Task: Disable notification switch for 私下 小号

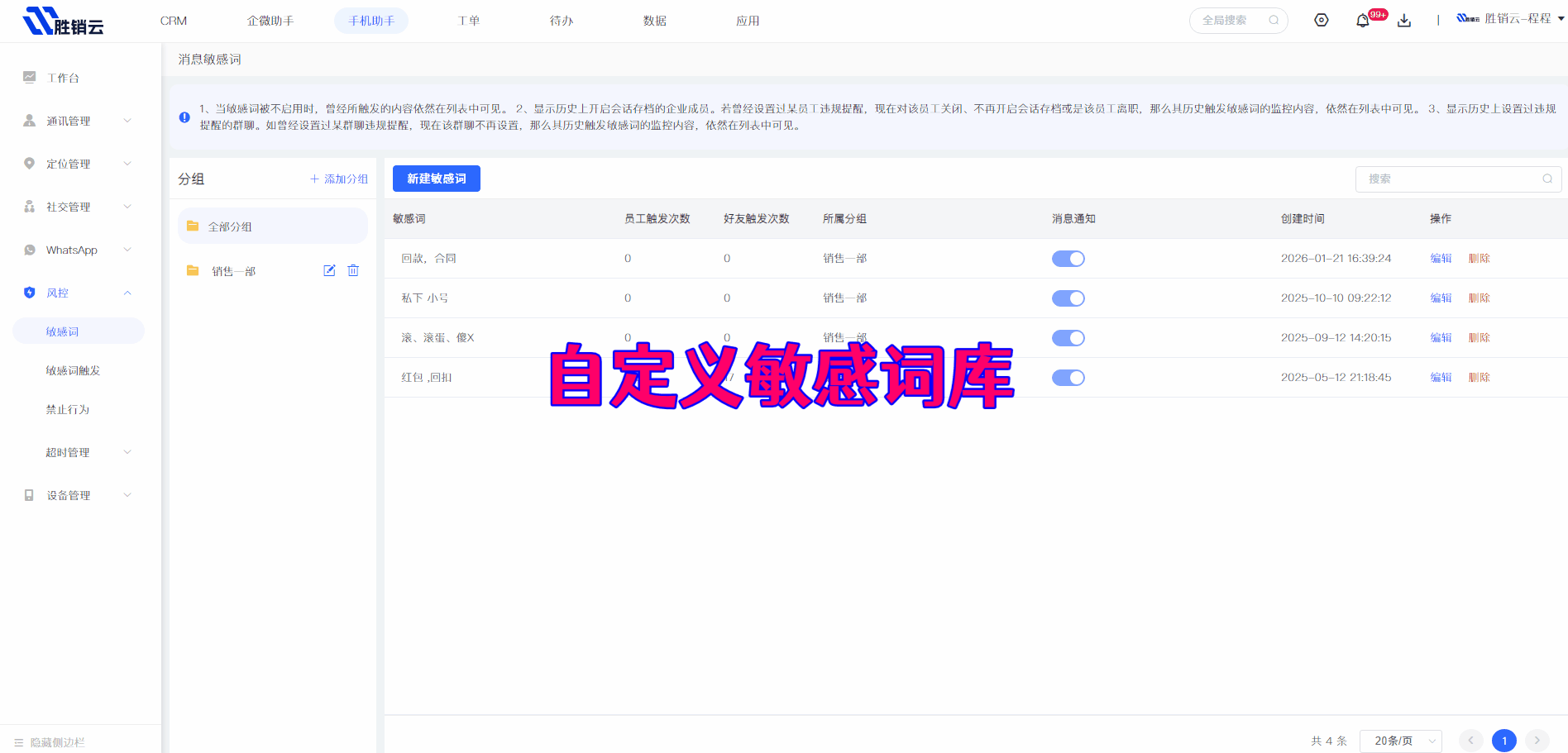Action: [1068, 298]
